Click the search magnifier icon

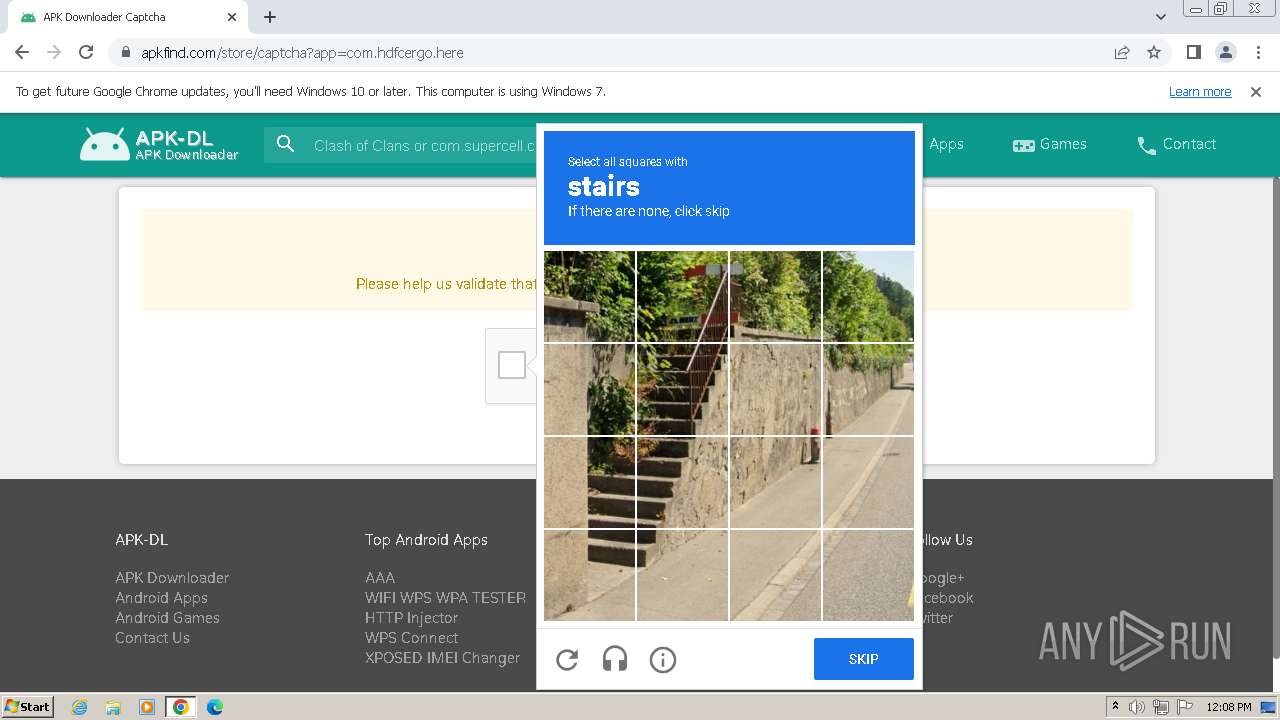click(286, 145)
